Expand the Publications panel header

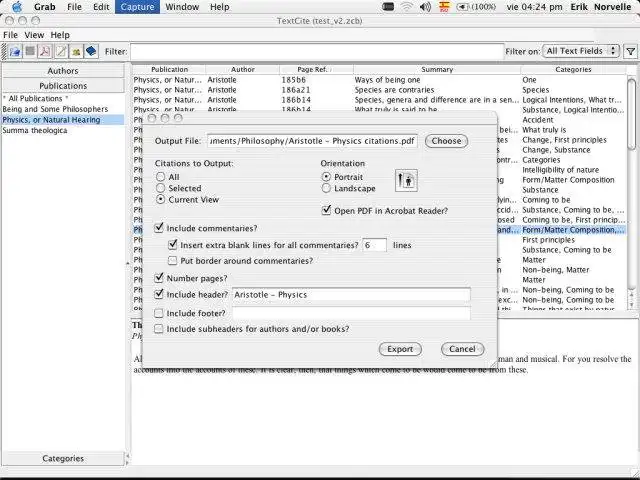63,86
